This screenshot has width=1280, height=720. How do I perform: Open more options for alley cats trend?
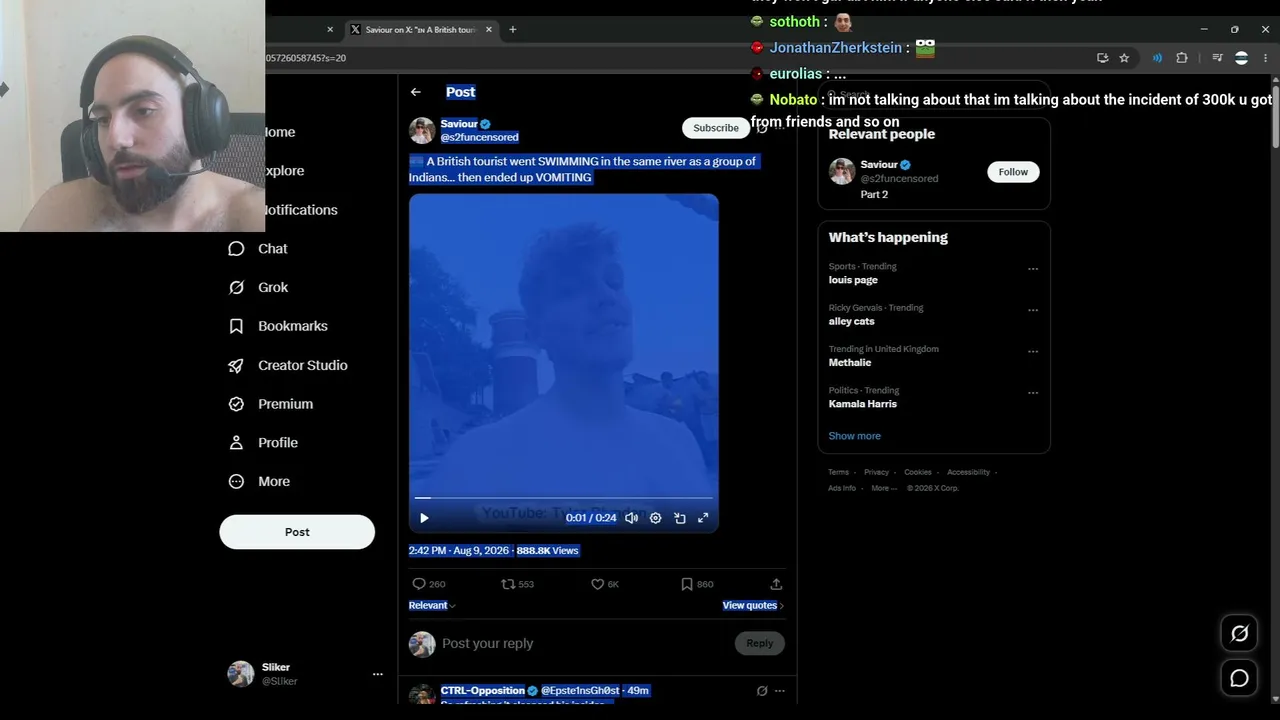(1033, 310)
